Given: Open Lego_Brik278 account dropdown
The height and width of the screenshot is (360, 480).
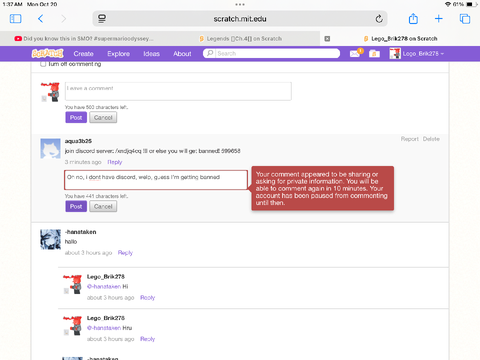Looking at the screenshot, I should pos(417,53).
